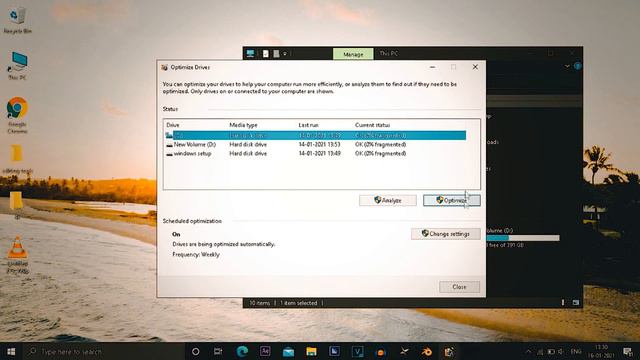The width and height of the screenshot is (640, 360).
Task: Launch Google Chrome from the desktop
Action: [x=17, y=114]
